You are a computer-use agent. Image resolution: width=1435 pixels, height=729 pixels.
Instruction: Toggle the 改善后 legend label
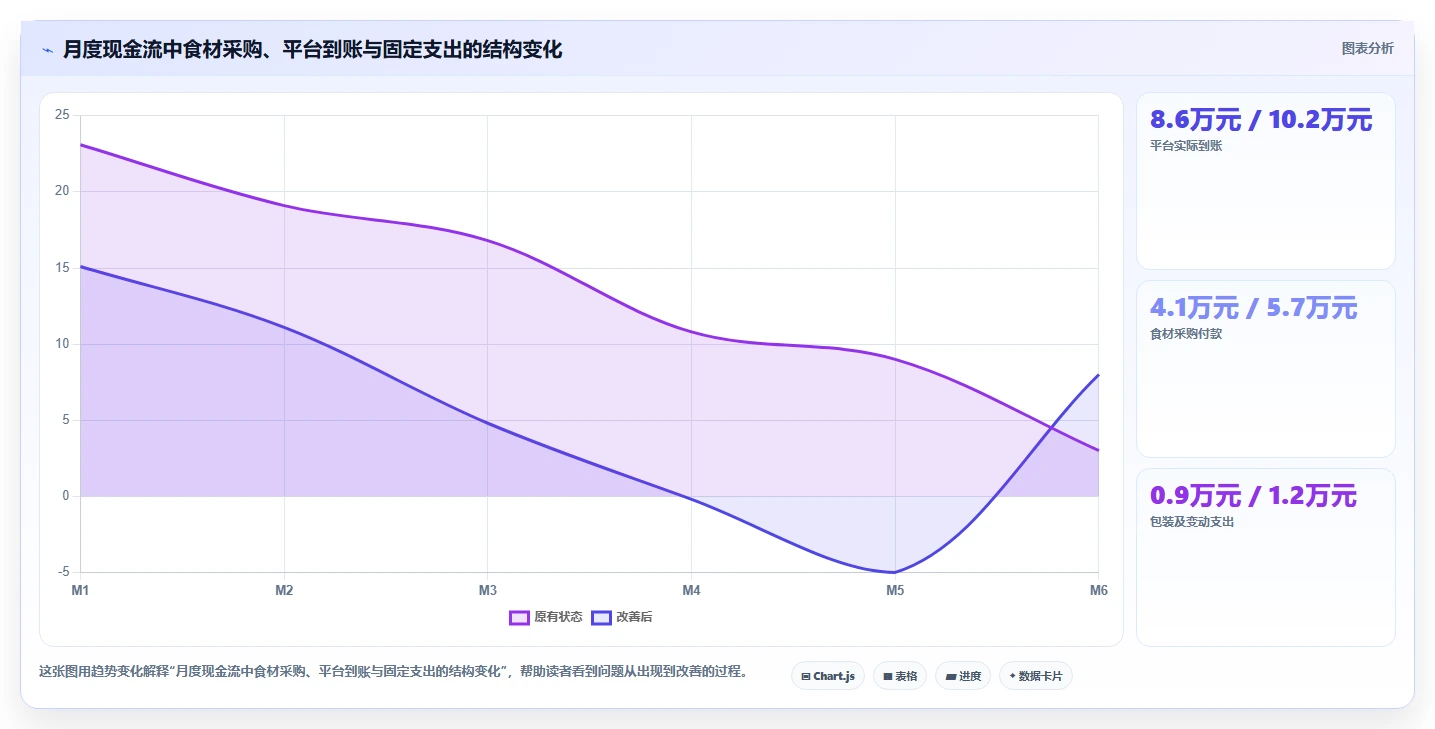pos(634,617)
